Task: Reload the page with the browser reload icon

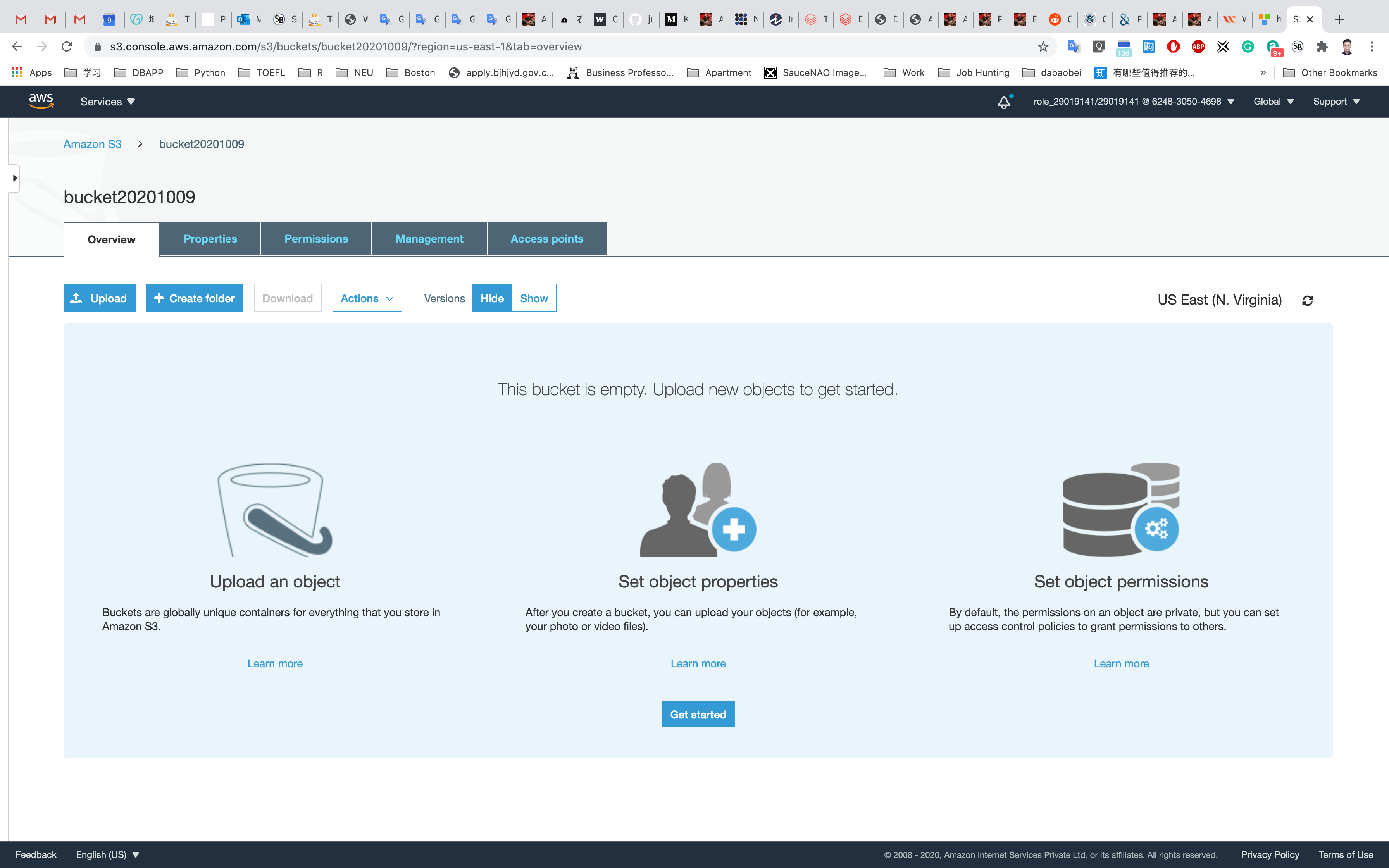Action: pos(67,46)
